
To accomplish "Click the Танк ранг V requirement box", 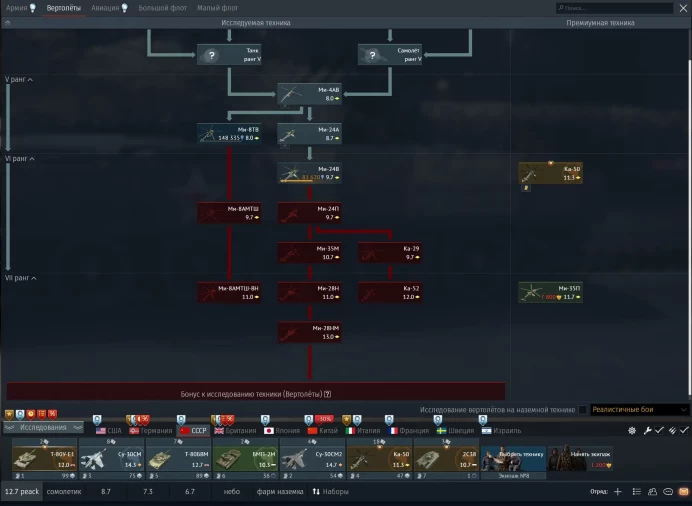I will (229, 55).
